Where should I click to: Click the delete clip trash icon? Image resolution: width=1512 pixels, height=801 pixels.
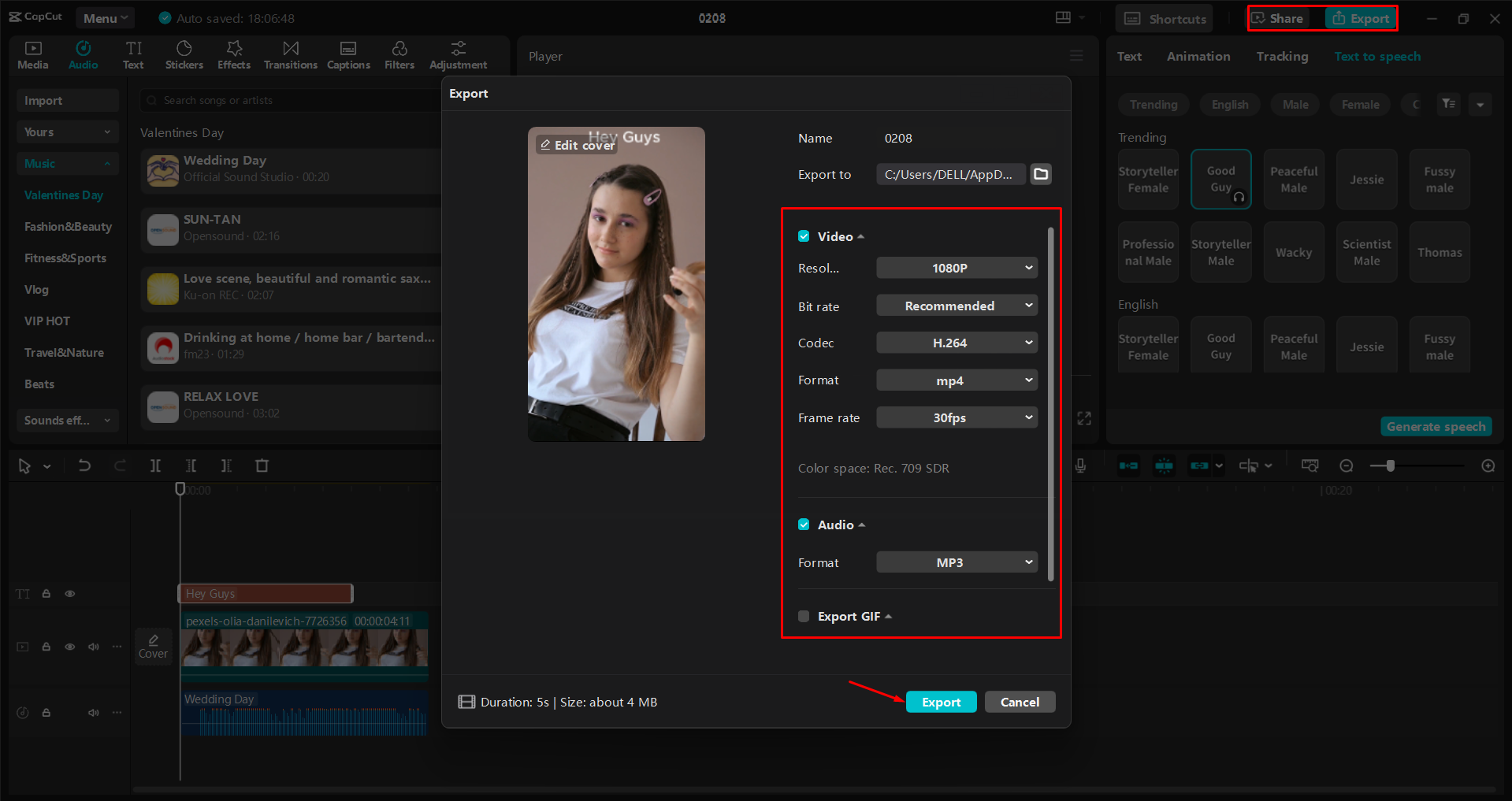tap(262, 465)
